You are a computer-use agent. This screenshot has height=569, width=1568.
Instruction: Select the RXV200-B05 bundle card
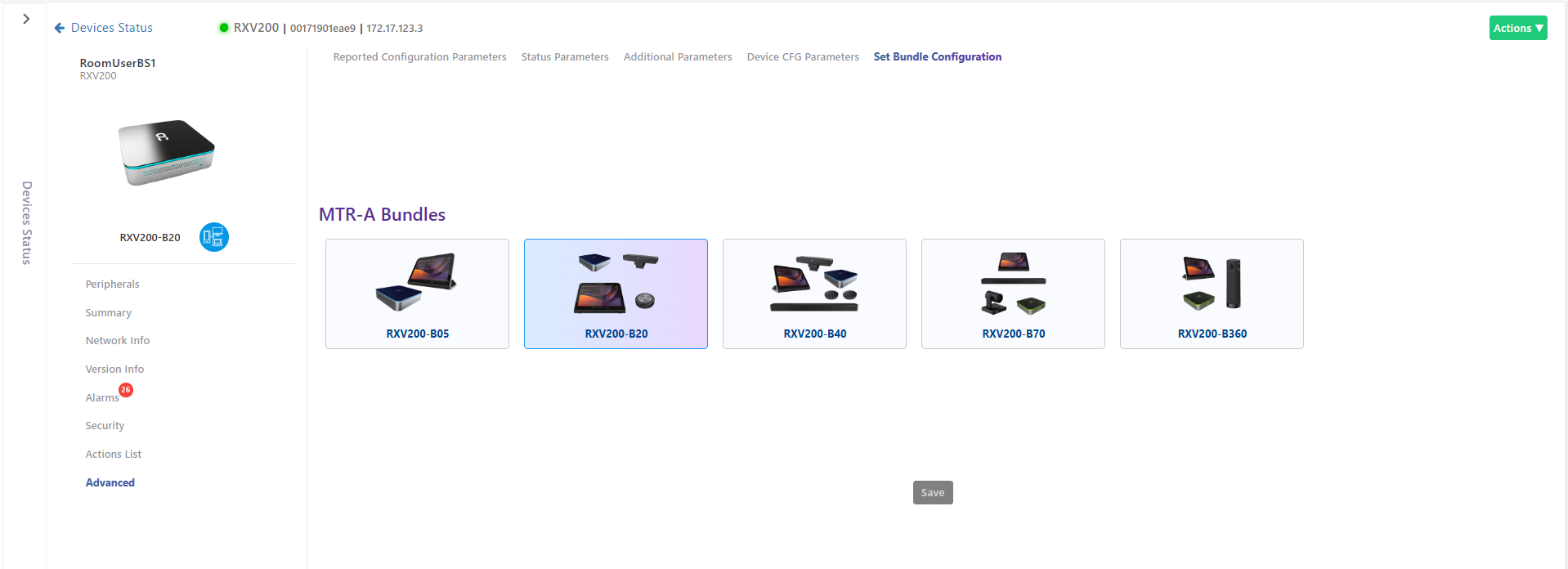point(417,293)
